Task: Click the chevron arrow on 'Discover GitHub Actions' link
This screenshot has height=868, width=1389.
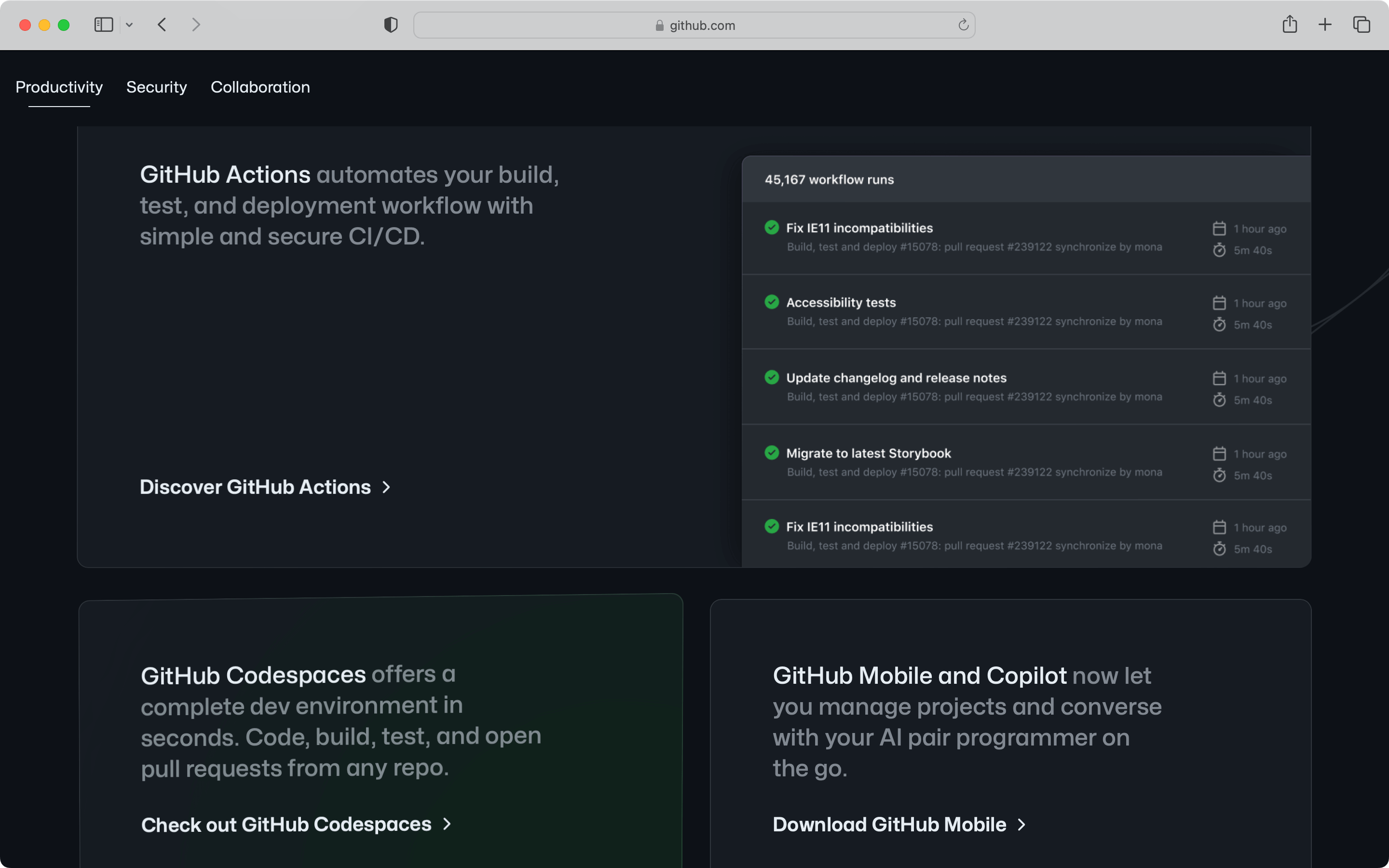Action: coord(386,487)
